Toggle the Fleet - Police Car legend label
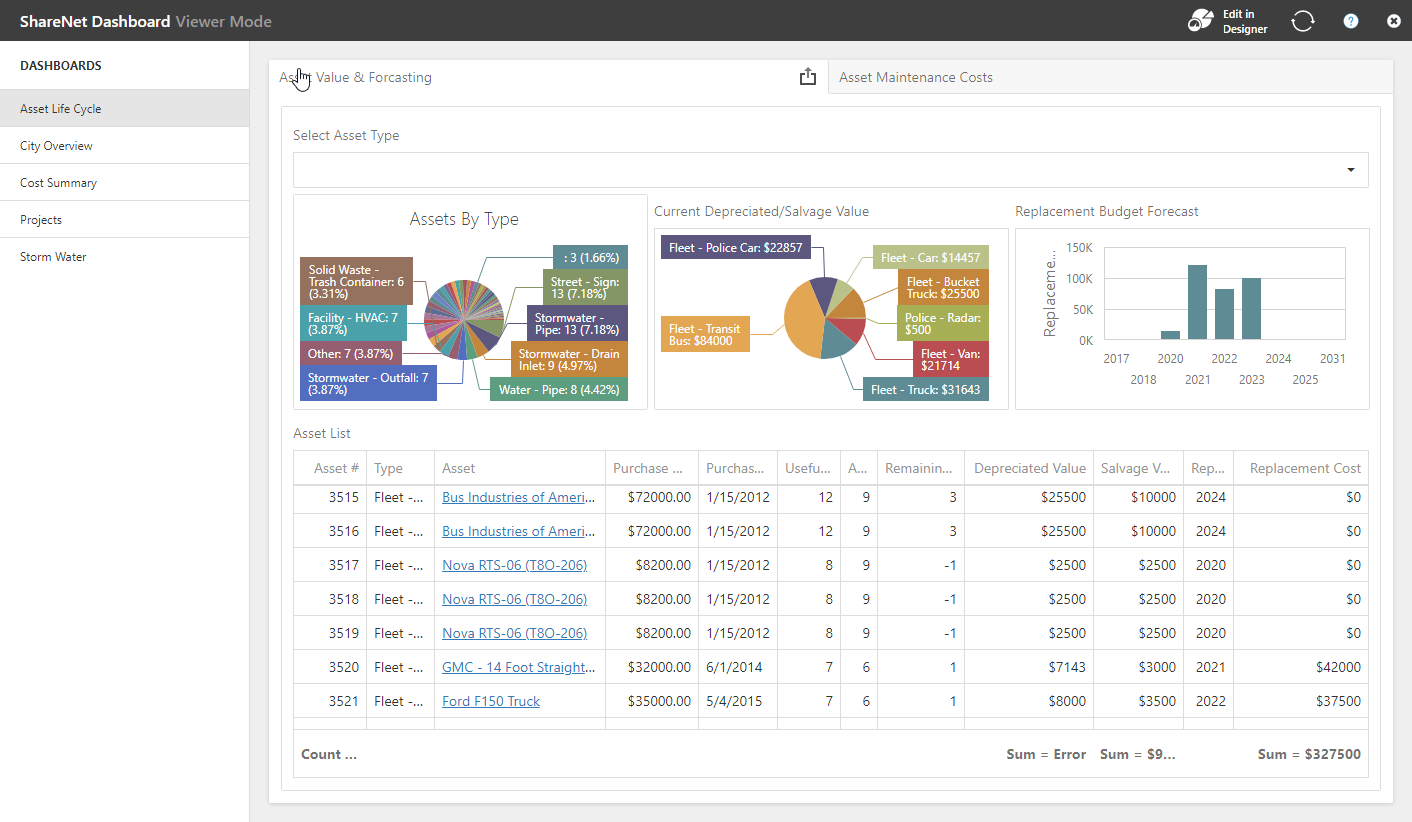Image resolution: width=1412 pixels, height=822 pixels. pos(736,246)
